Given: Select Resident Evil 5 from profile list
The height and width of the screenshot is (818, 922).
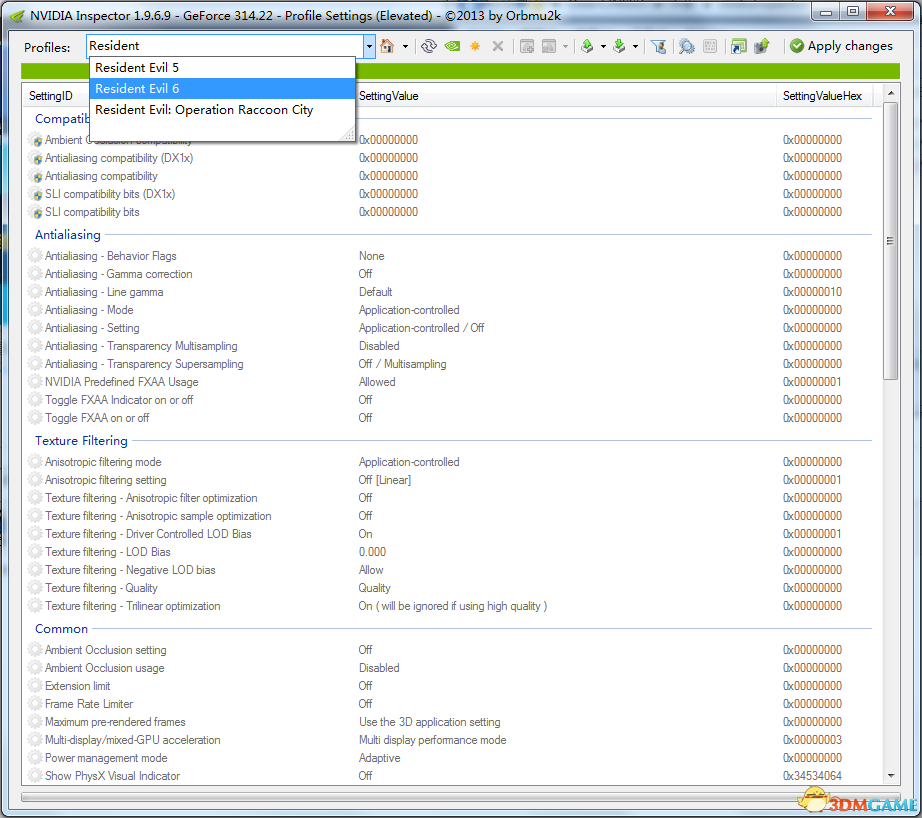Looking at the screenshot, I should click(x=222, y=68).
